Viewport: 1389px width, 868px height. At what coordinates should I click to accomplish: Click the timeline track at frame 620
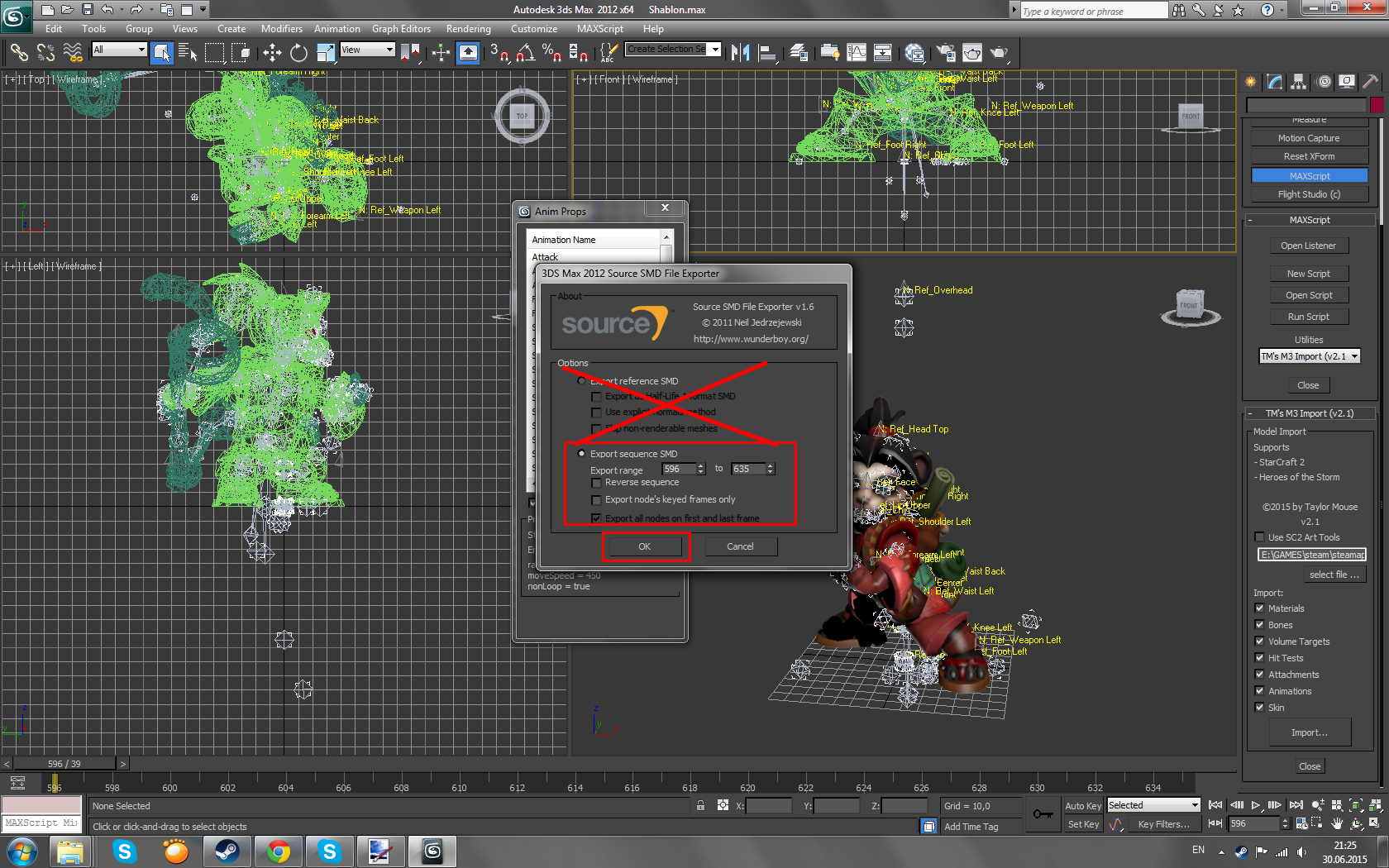[x=747, y=783]
